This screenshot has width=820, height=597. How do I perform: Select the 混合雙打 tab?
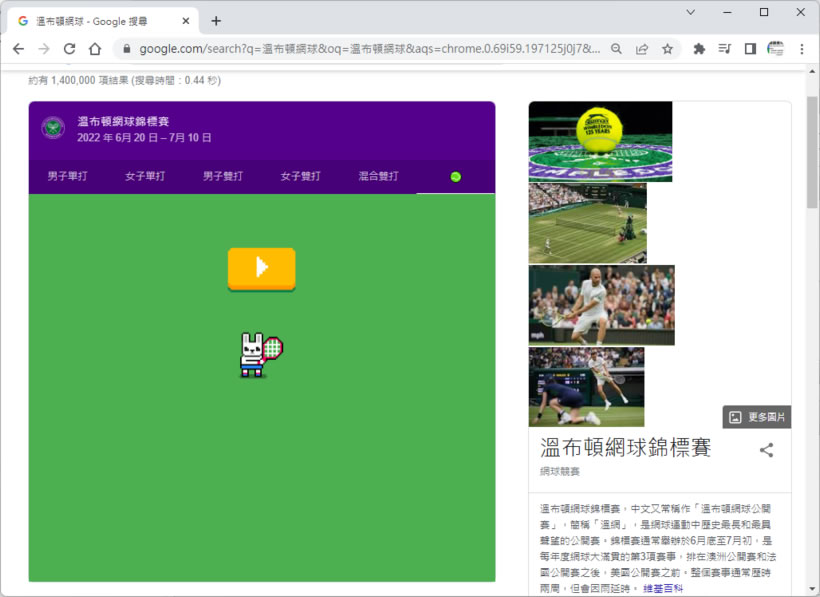point(378,176)
